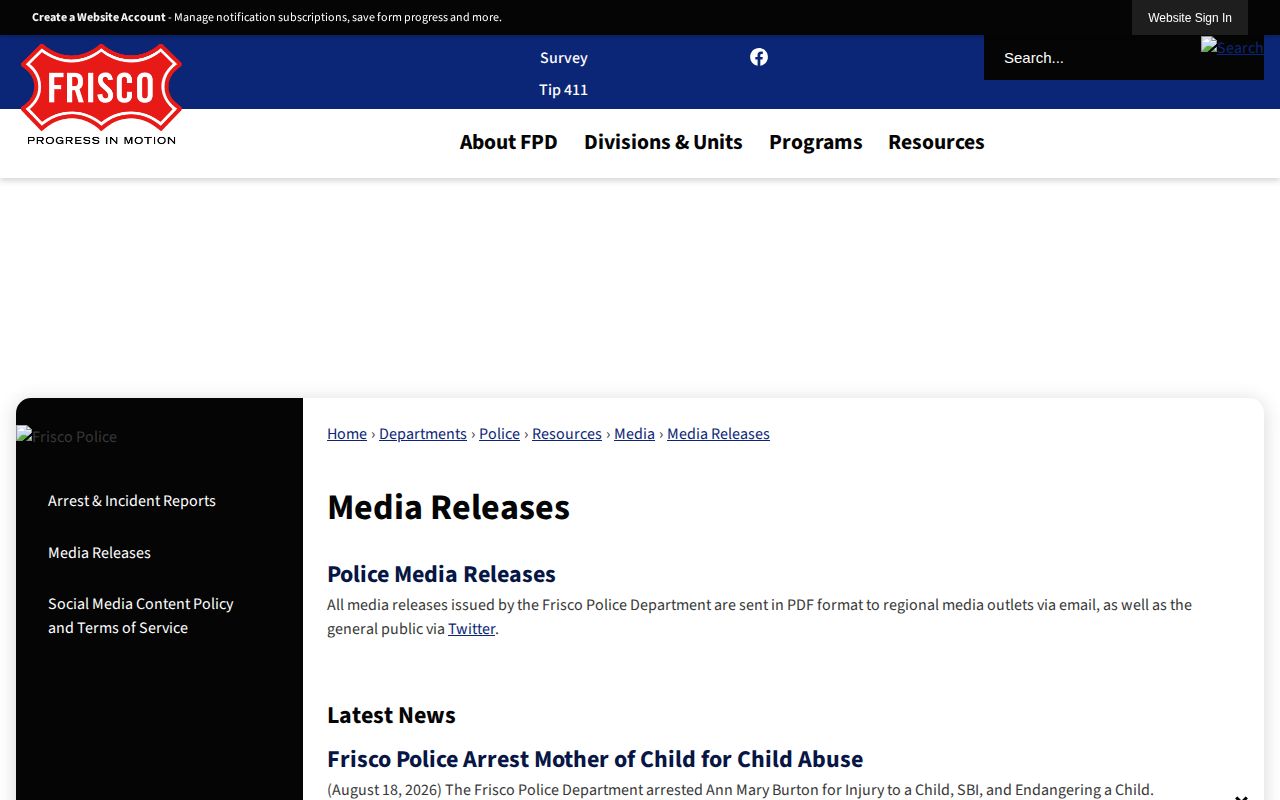Image resolution: width=1280 pixels, height=800 pixels.
Task: Go to Media breadcrumb
Action: (634, 434)
